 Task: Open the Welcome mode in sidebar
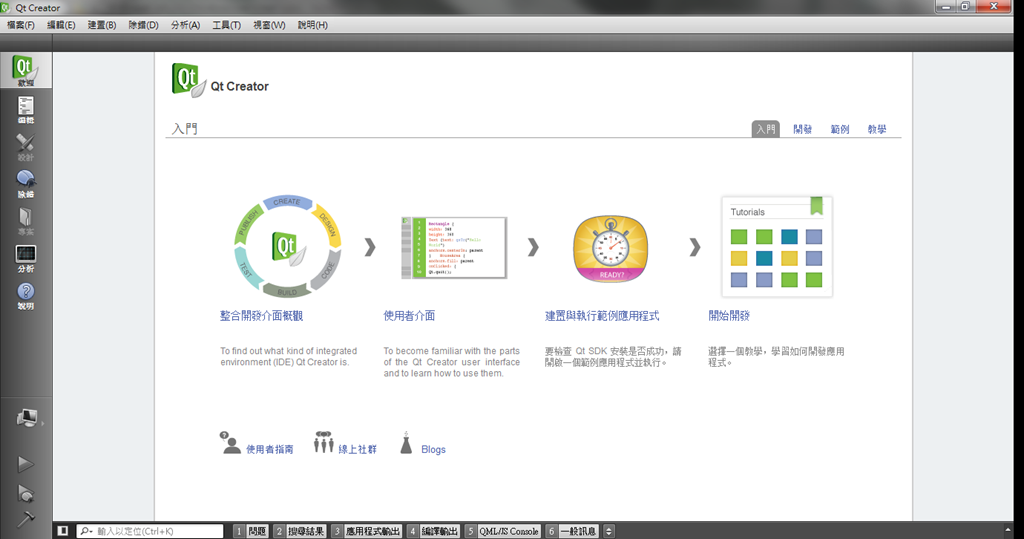point(25,71)
